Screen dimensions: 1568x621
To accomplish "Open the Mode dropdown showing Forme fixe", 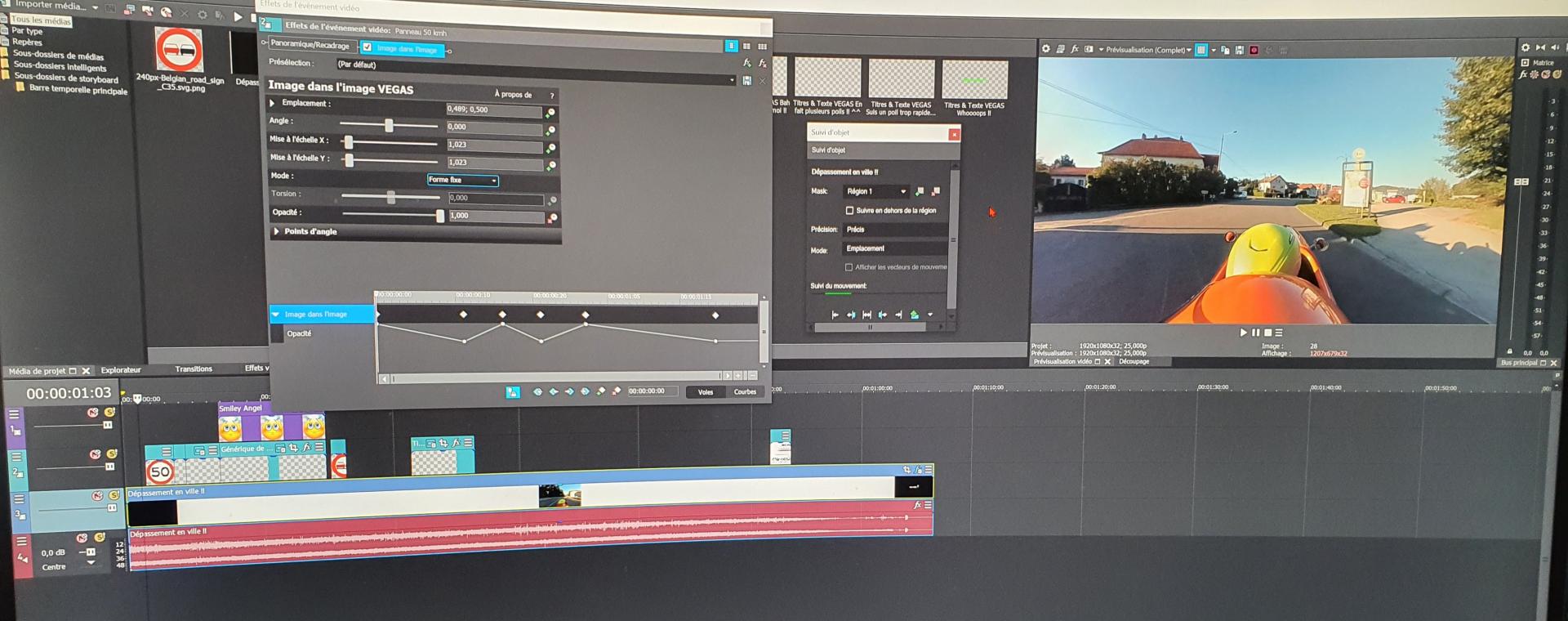I will 462,180.
